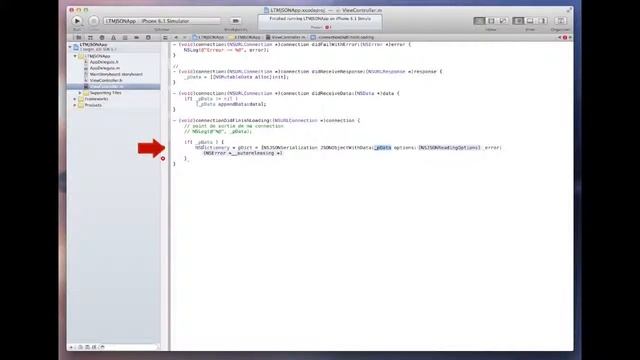Show the Debug navigator tab
Image resolution: width=640 pixels, height=360 pixels.
[125, 38]
